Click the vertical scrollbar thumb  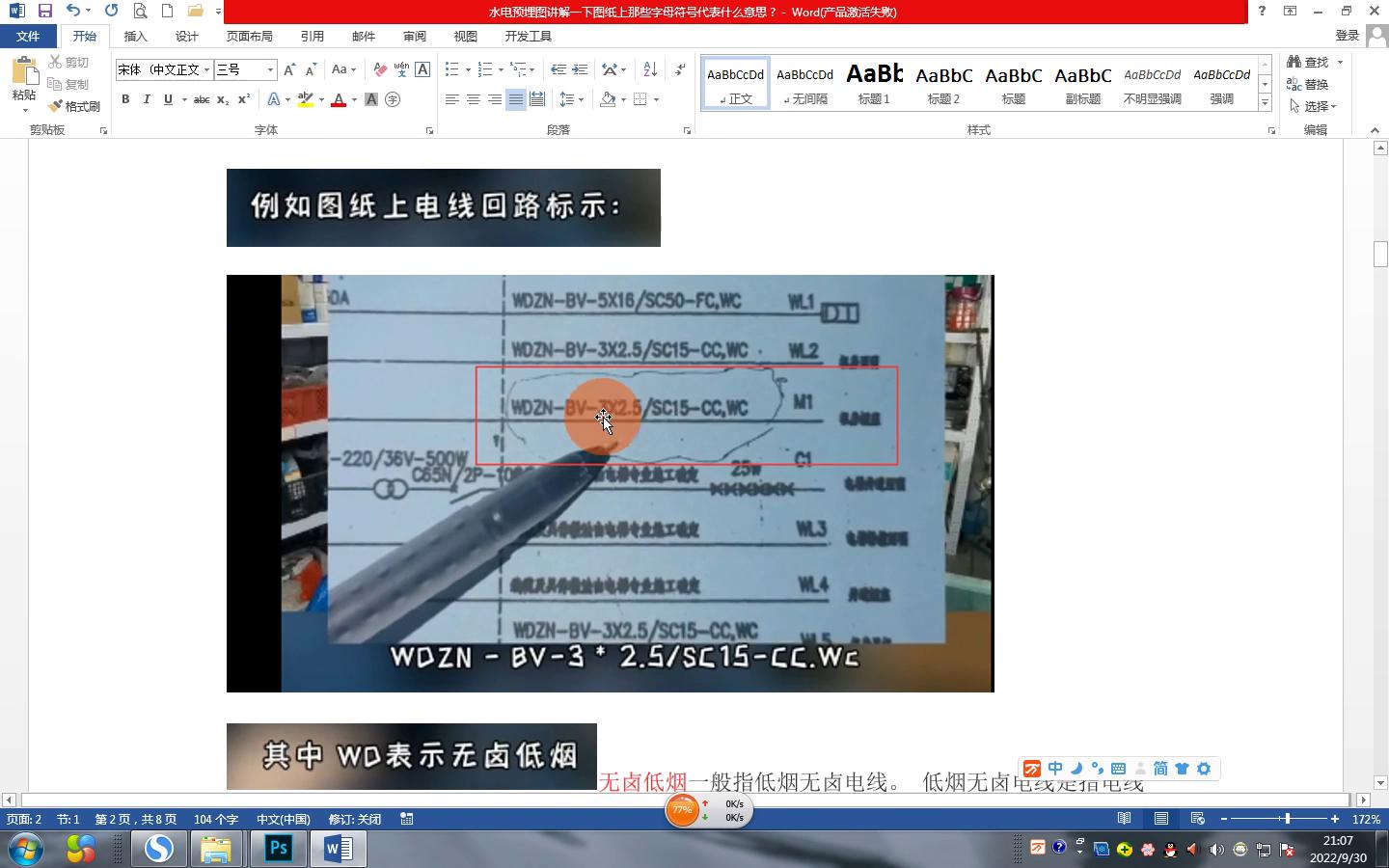[1380, 254]
